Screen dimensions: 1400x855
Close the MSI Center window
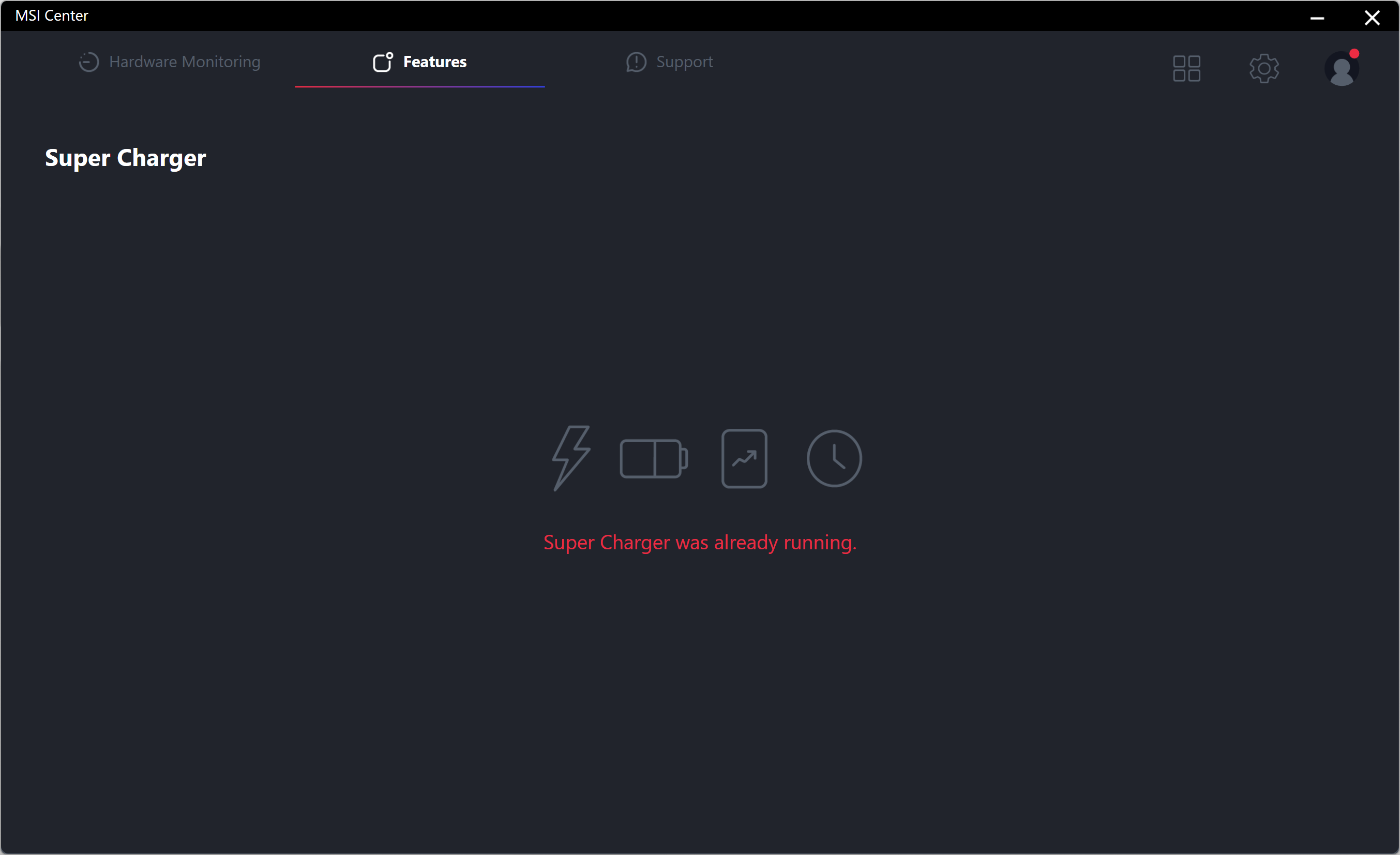pos(1372,18)
